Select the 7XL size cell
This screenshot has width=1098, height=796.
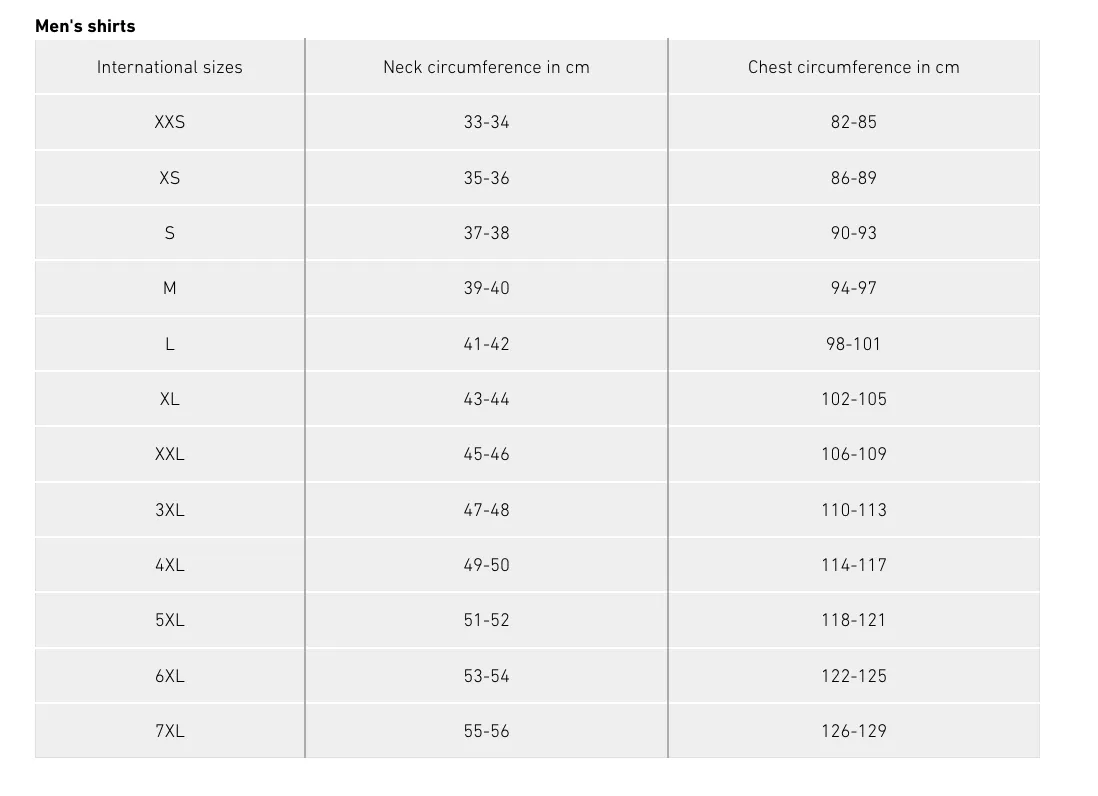[x=169, y=731]
